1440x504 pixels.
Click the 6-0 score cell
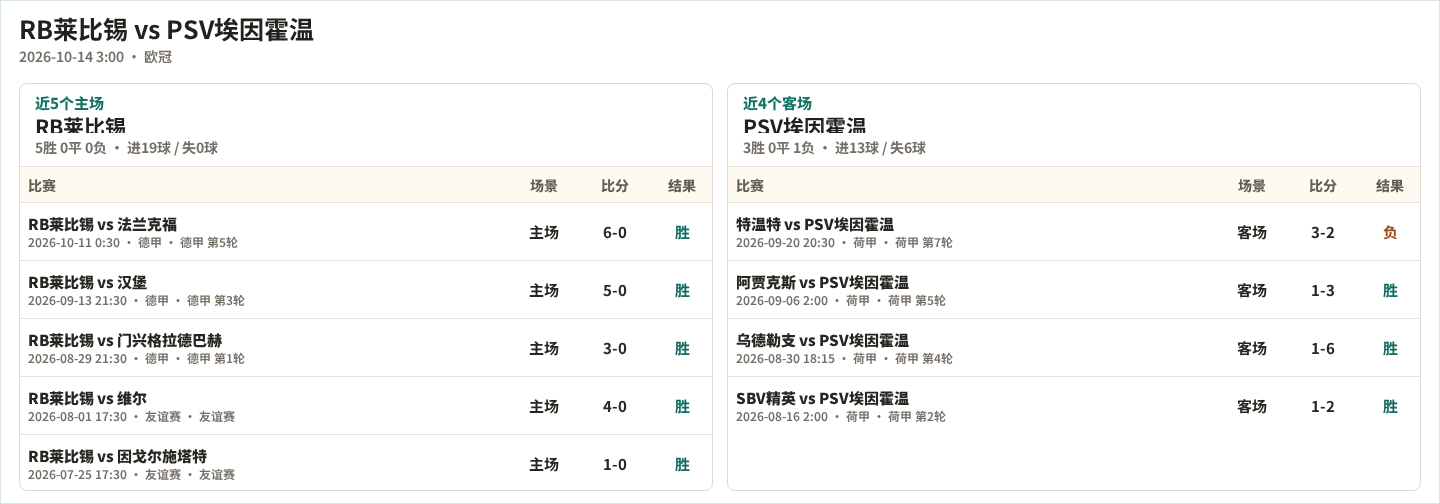[615, 233]
